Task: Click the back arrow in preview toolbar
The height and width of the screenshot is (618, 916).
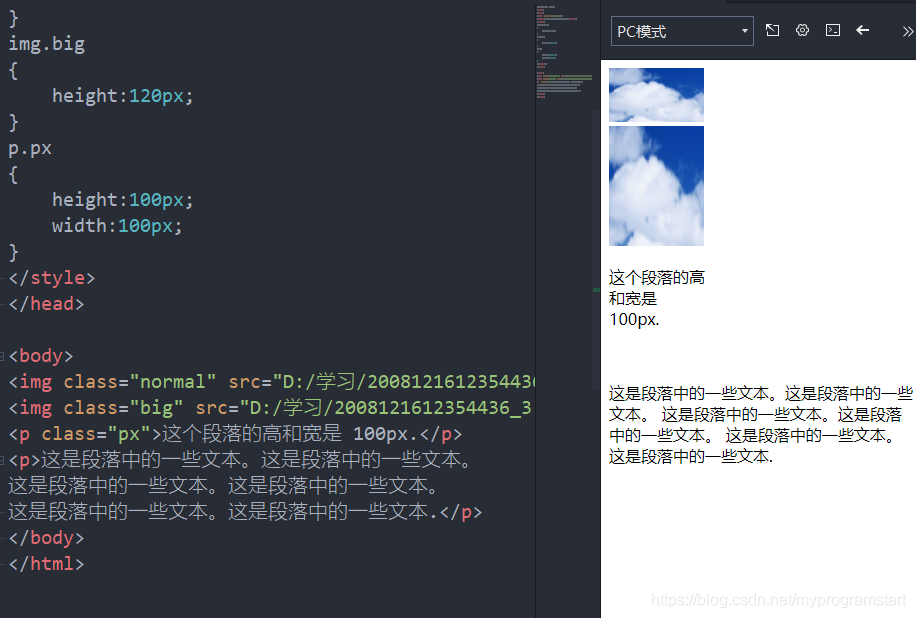Action: (863, 30)
